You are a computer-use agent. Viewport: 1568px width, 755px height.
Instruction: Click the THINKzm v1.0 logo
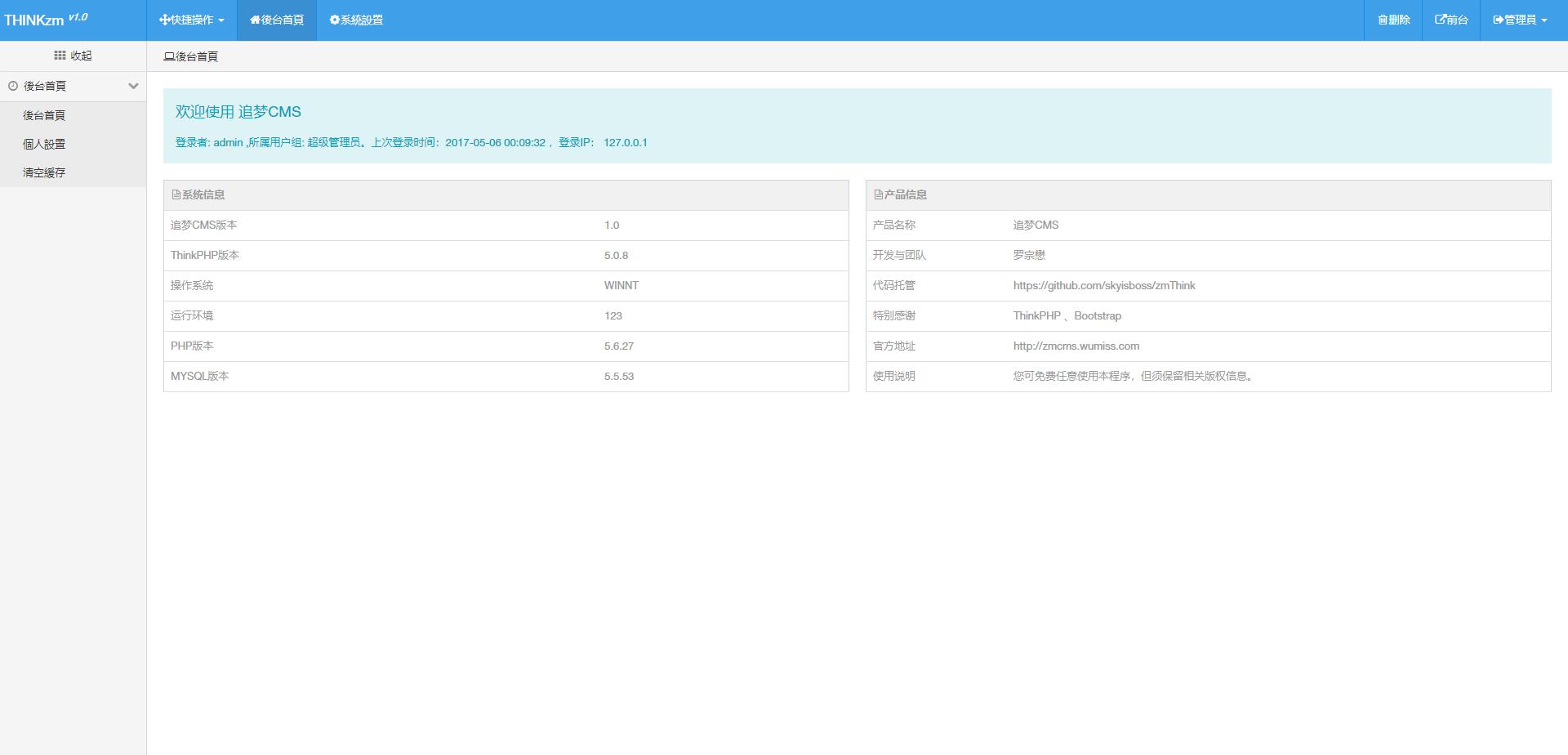46,20
